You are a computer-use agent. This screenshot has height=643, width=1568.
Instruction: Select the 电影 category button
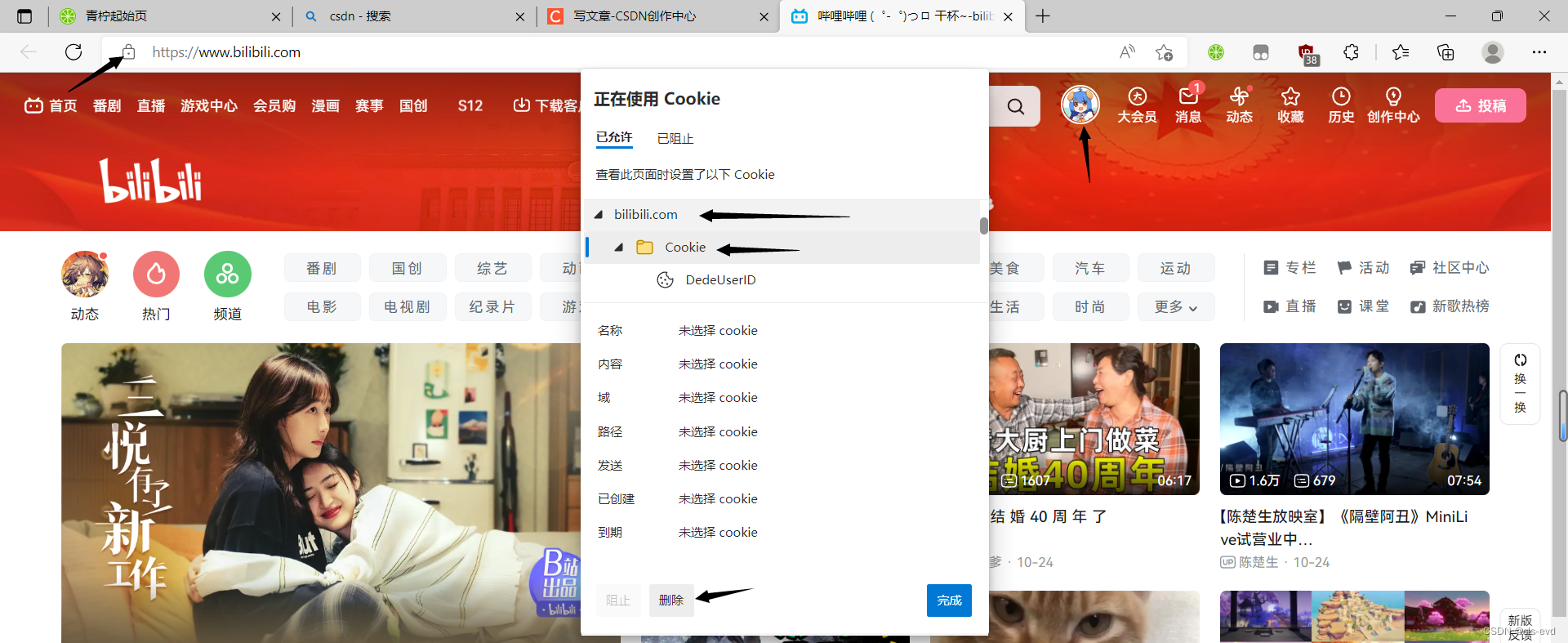323,307
